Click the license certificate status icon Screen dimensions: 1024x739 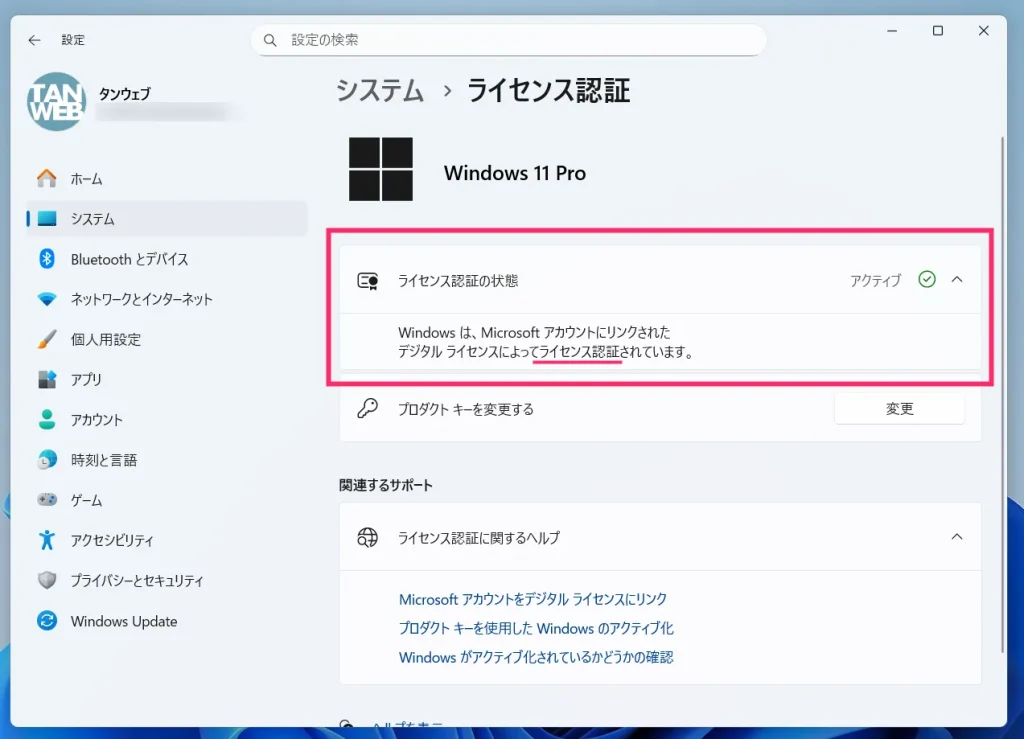pyautogui.click(x=368, y=281)
